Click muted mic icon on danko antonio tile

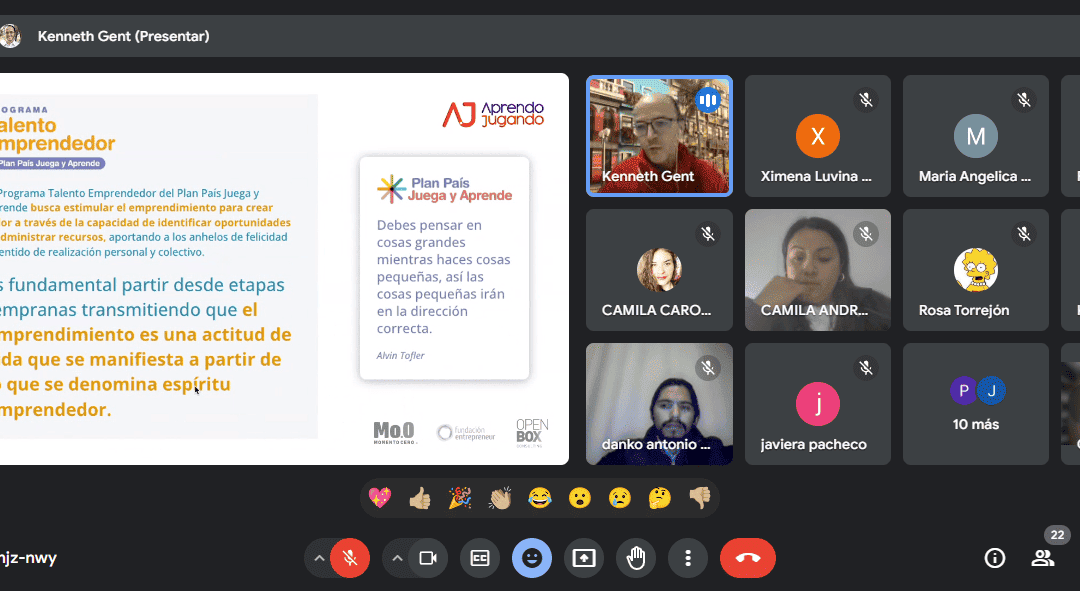point(707,369)
